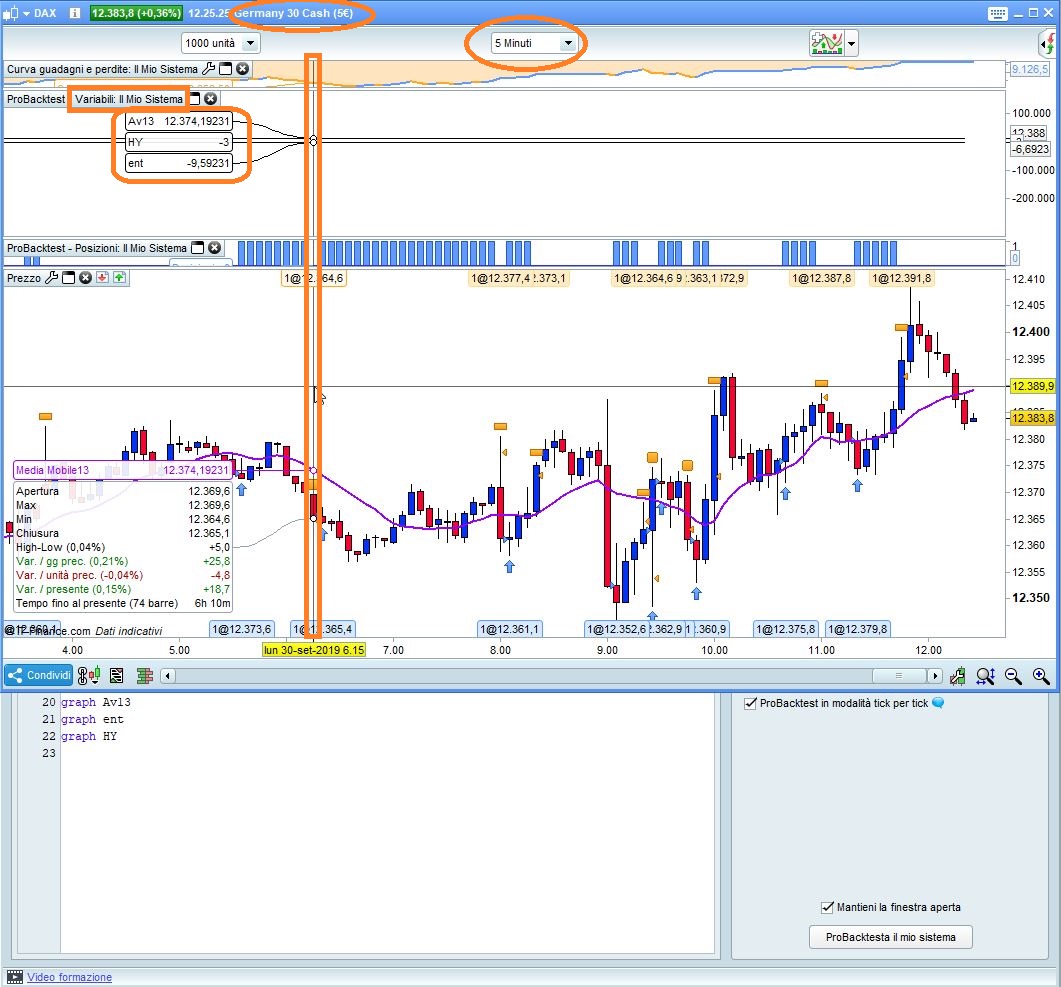This screenshot has width=1061, height=987.
Task: Click the Curva guadagni e perdite title
Action: click(102, 68)
